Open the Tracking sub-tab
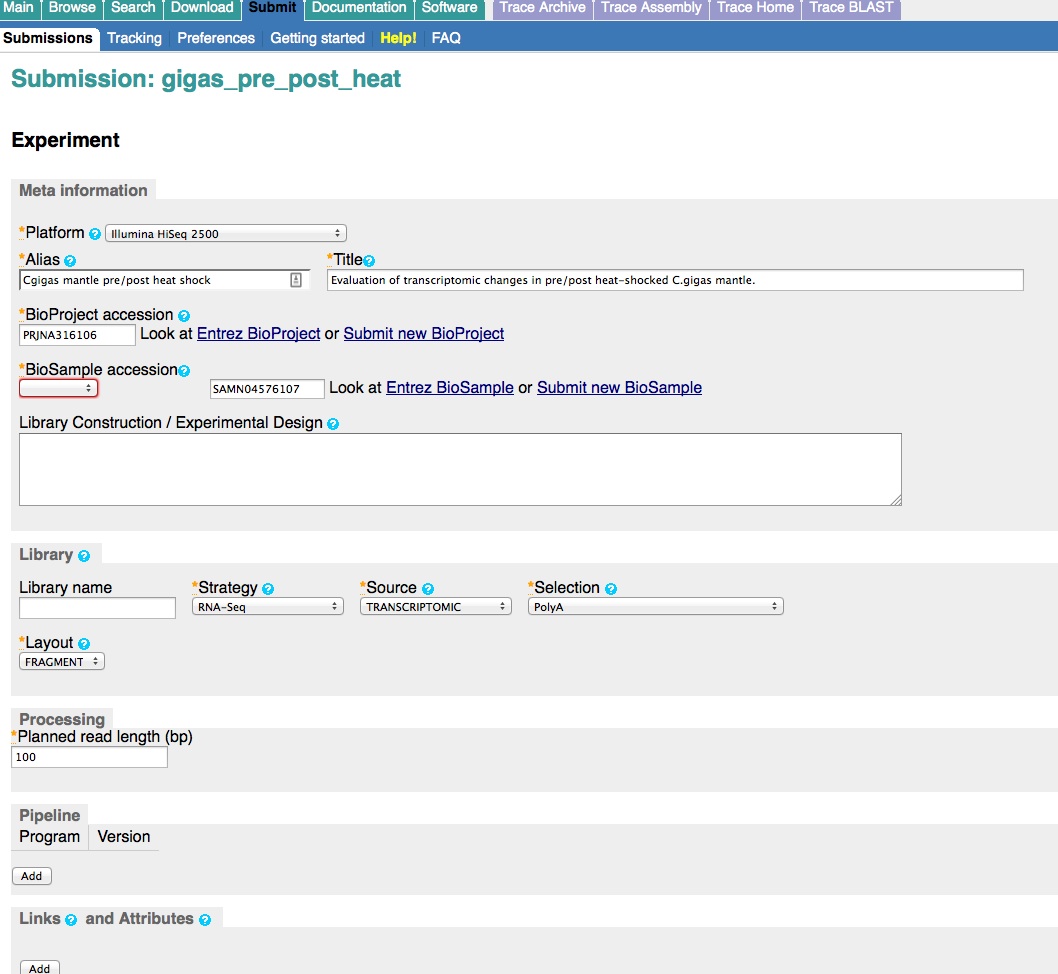Image resolution: width=1058 pixels, height=974 pixels. pos(134,38)
